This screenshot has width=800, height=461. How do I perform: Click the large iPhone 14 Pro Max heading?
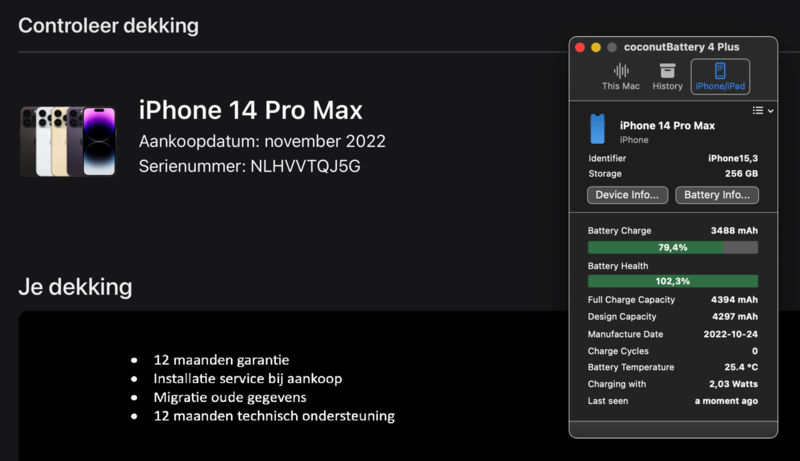(x=251, y=110)
